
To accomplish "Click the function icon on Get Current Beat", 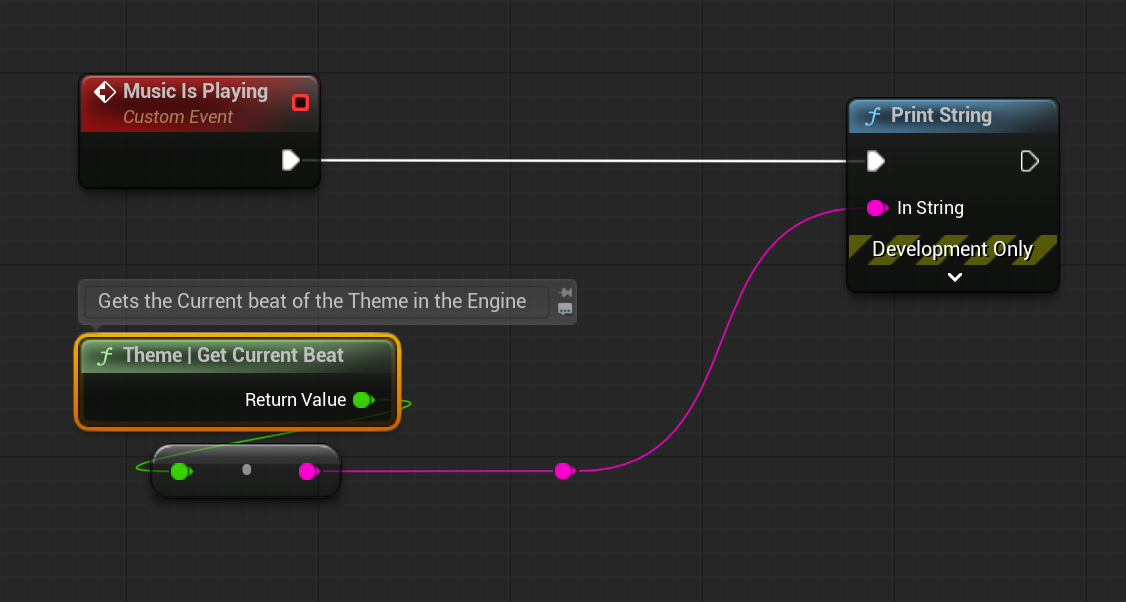I will point(104,356).
